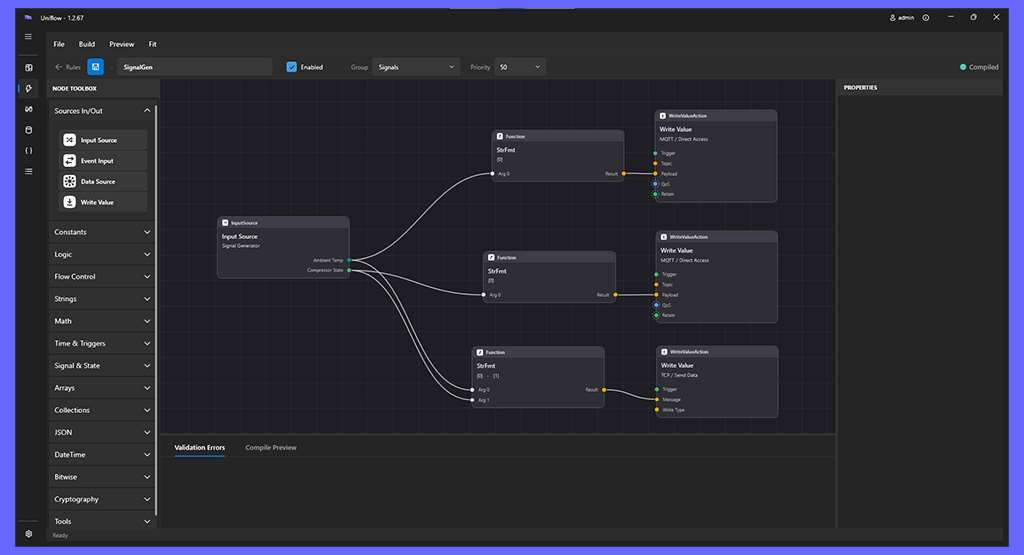Add an Event Input node from the toolbox

pyautogui.click(x=103, y=161)
